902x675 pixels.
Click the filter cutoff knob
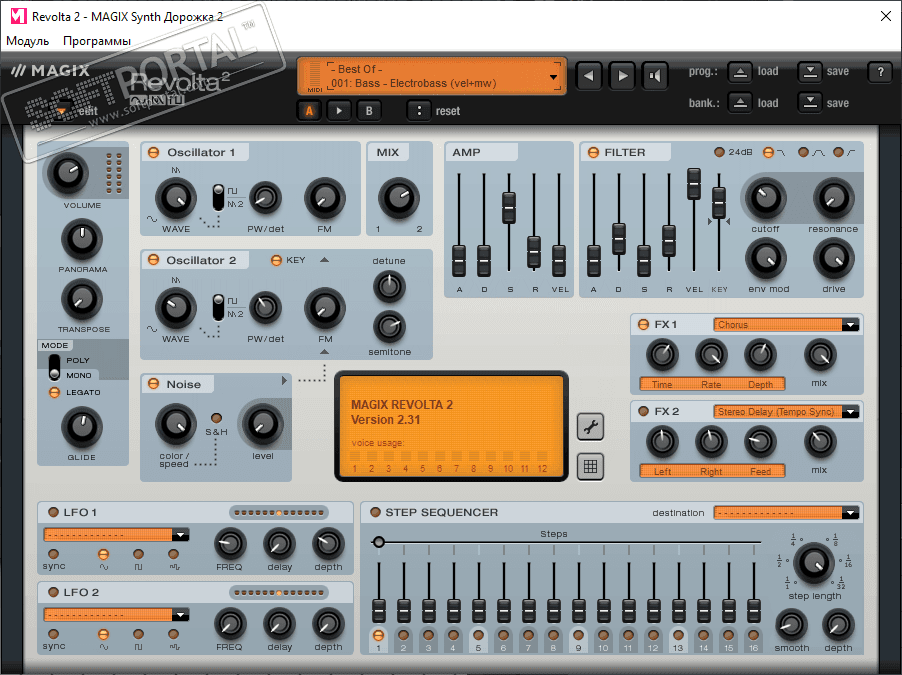(766, 198)
